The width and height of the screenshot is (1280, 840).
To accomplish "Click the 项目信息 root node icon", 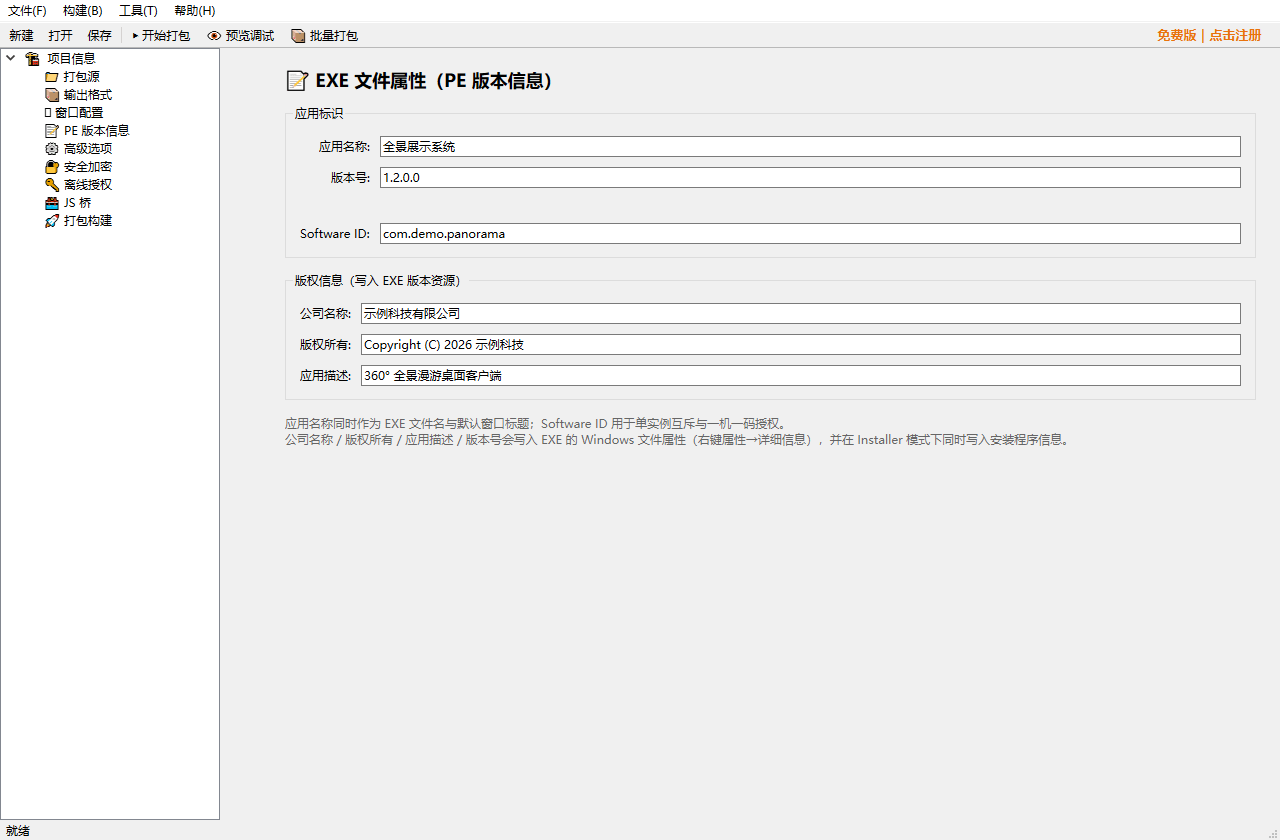I will (33, 58).
